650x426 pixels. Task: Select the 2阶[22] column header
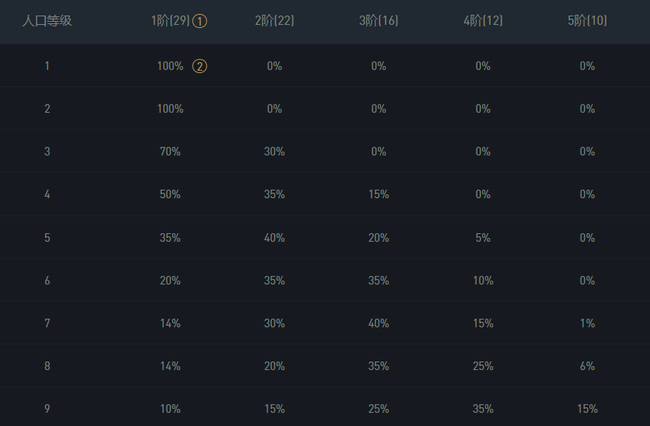tap(275, 21)
